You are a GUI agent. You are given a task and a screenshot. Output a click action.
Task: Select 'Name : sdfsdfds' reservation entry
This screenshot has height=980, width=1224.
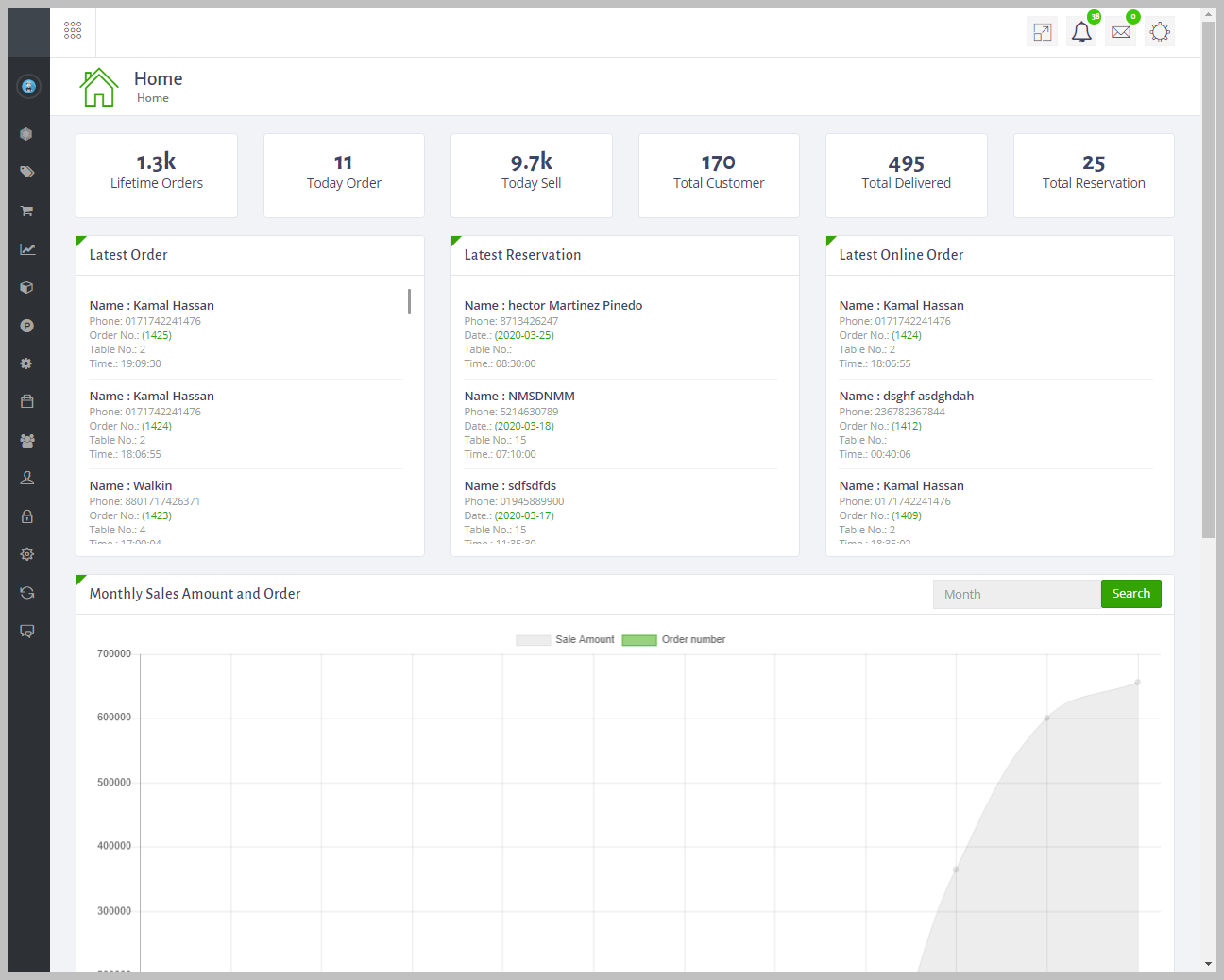(x=510, y=485)
